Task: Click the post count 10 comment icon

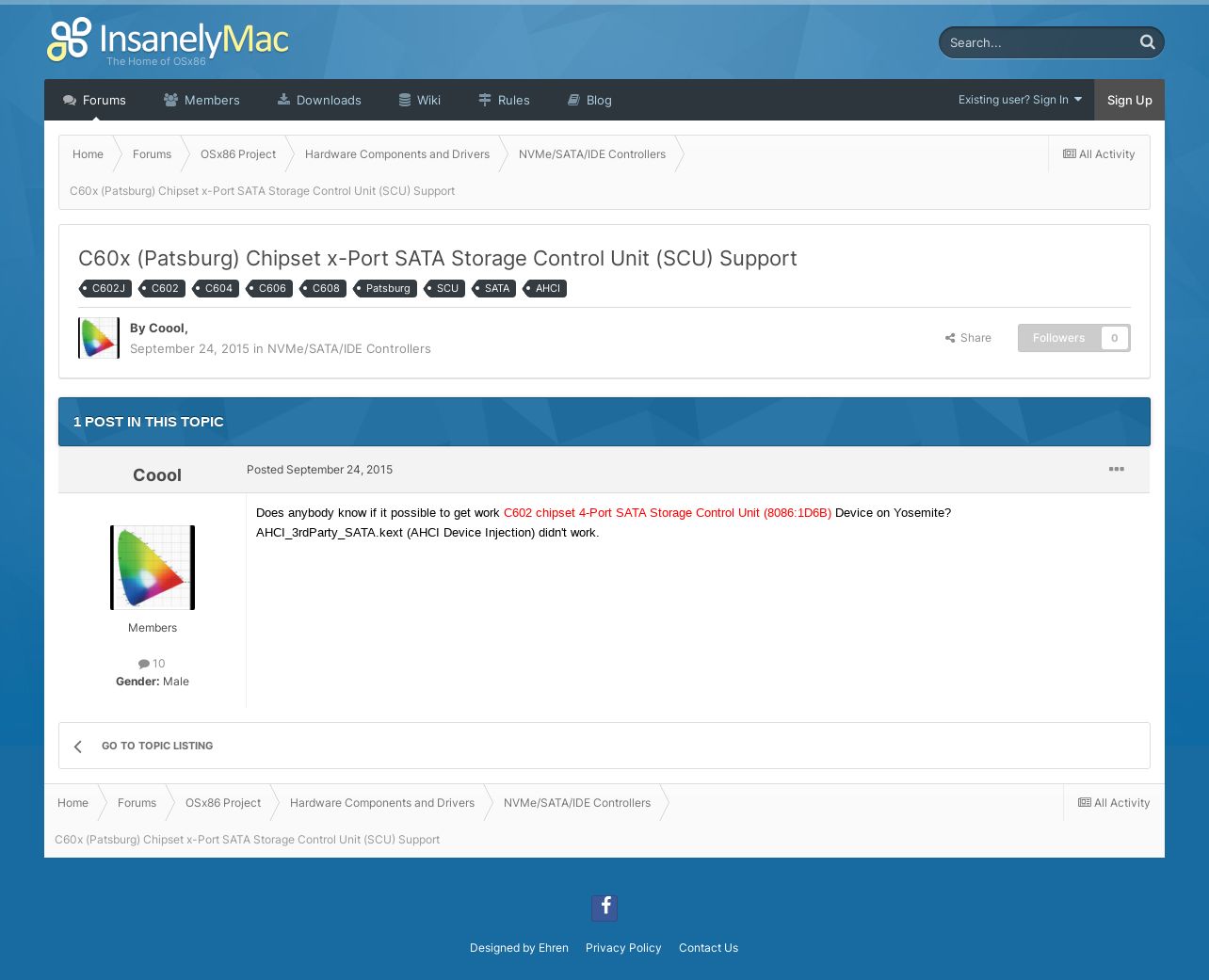Action: (x=143, y=664)
